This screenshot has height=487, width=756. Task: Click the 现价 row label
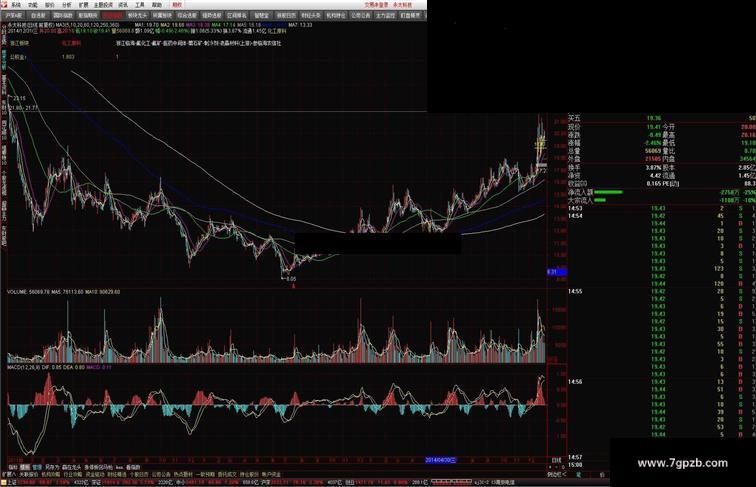pyautogui.click(x=574, y=127)
